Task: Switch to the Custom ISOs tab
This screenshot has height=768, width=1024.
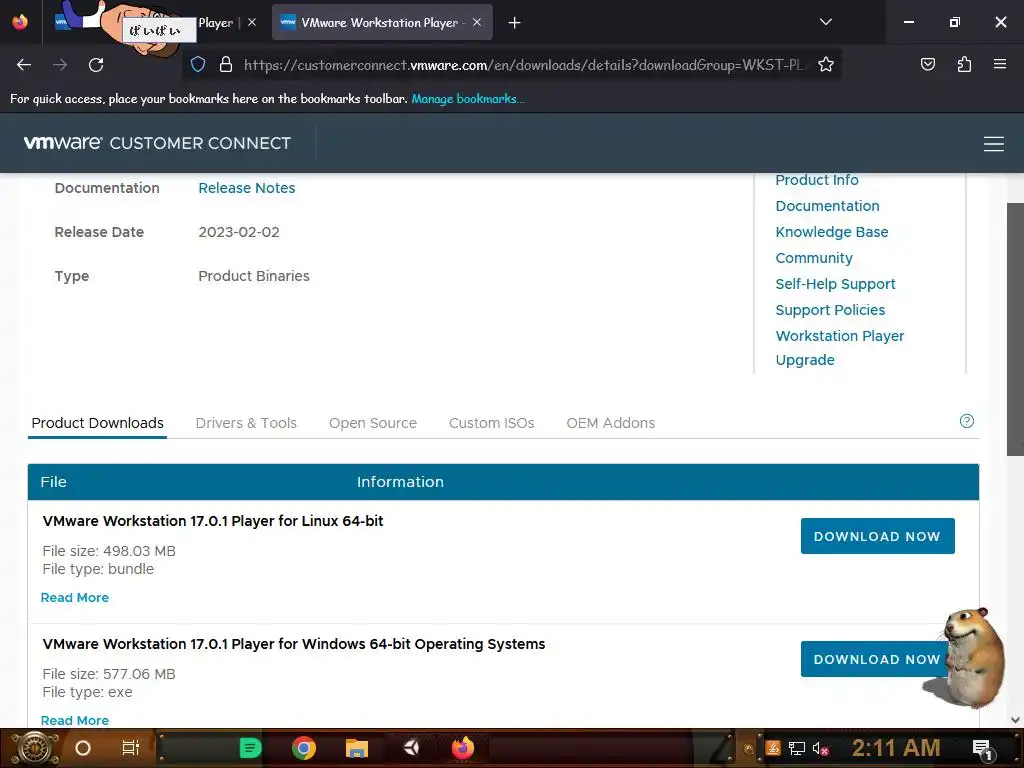Action: click(491, 423)
